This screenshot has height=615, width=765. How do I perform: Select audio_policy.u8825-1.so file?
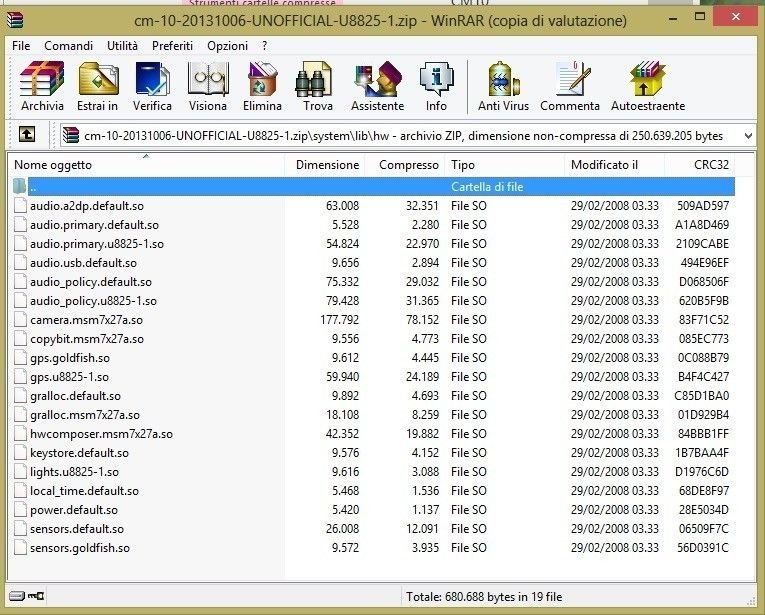(x=93, y=301)
